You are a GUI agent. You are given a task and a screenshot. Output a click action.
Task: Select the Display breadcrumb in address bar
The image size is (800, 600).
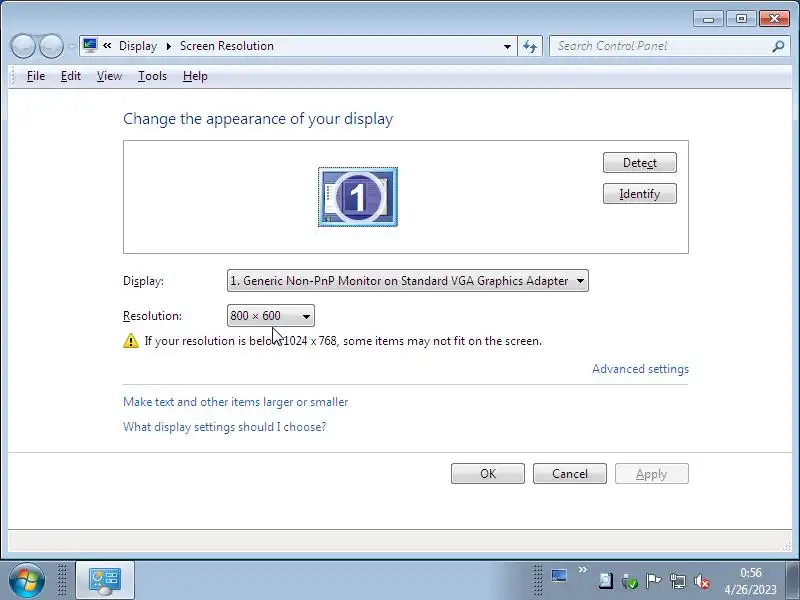click(x=138, y=46)
